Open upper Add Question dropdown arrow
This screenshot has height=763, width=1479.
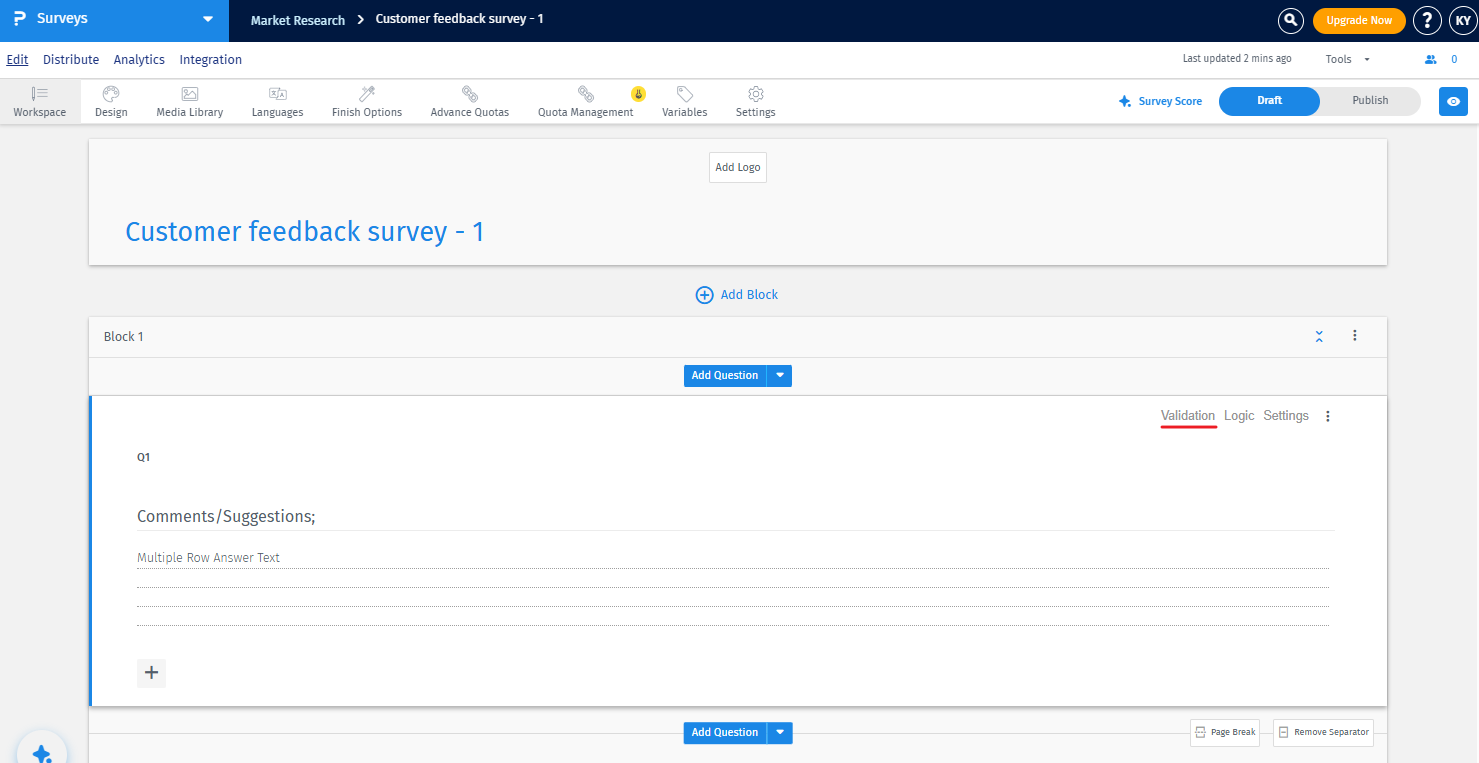[779, 375]
